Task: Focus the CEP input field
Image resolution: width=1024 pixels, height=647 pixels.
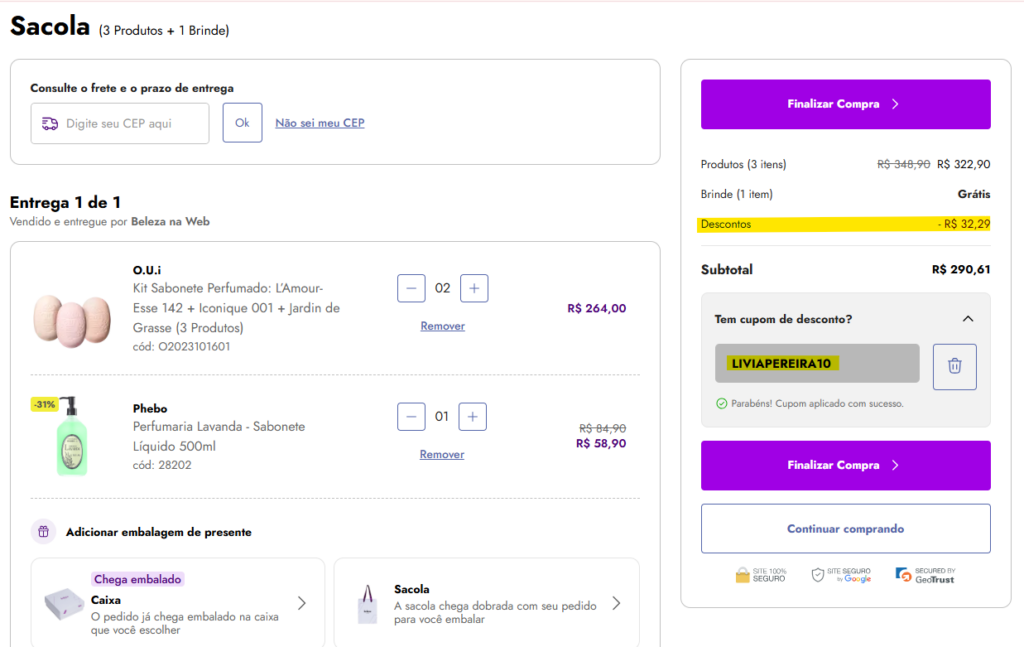Action: point(120,123)
